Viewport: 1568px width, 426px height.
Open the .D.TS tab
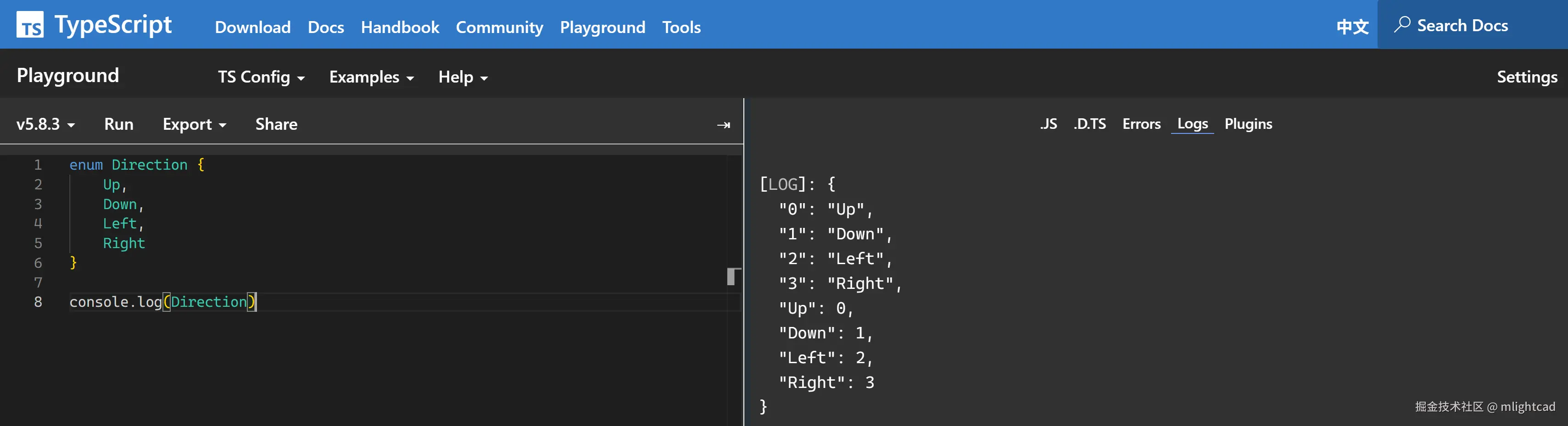[x=1089, y=124]
